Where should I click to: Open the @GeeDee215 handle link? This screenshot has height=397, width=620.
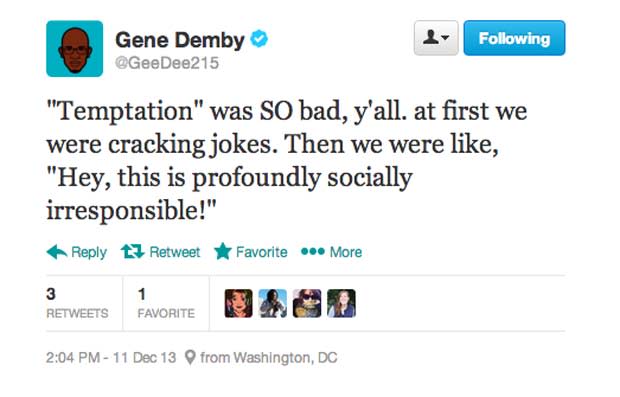point(167,63)
